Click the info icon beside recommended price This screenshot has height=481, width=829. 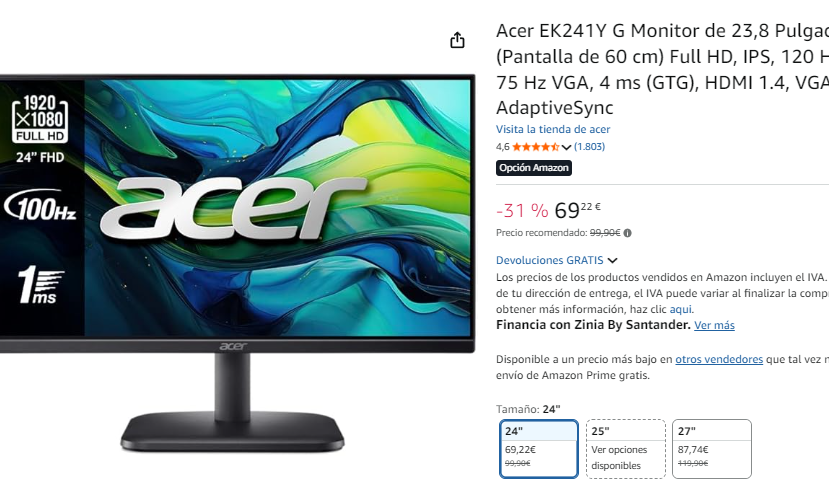[628, 233]
